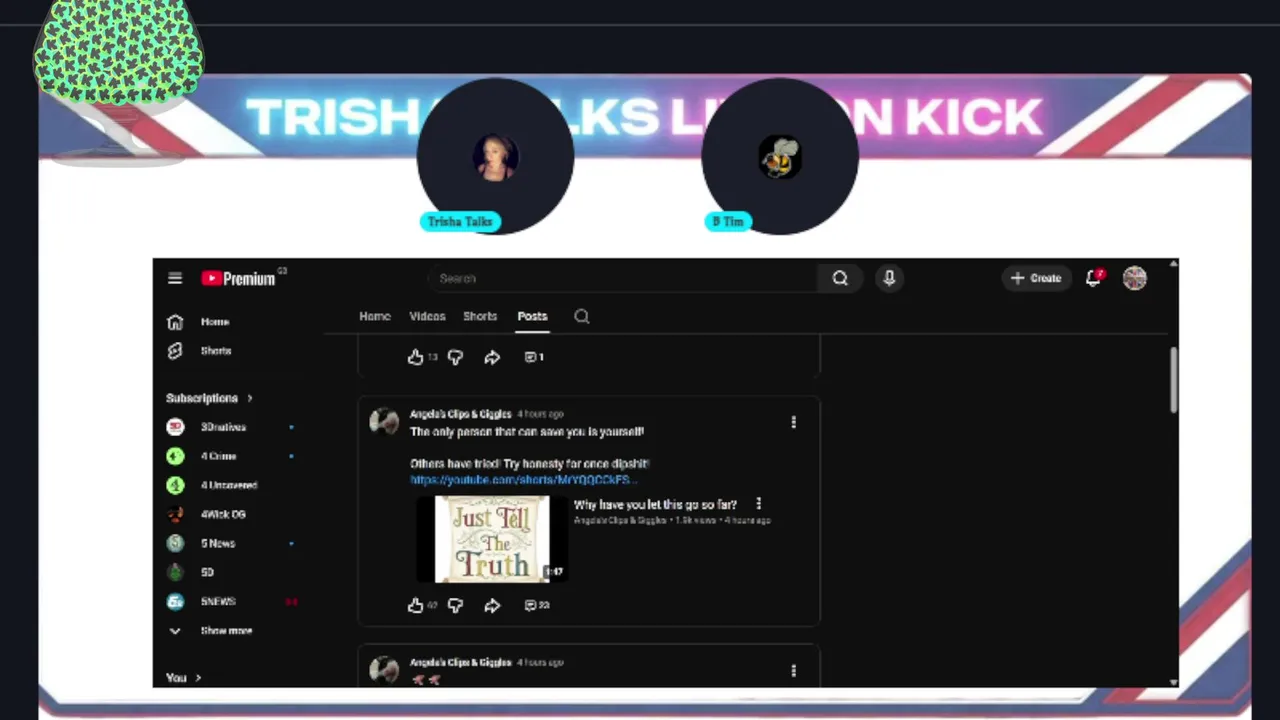Click the Create button
This screenshot has width=1280, height=720.
click(1036, 278)
